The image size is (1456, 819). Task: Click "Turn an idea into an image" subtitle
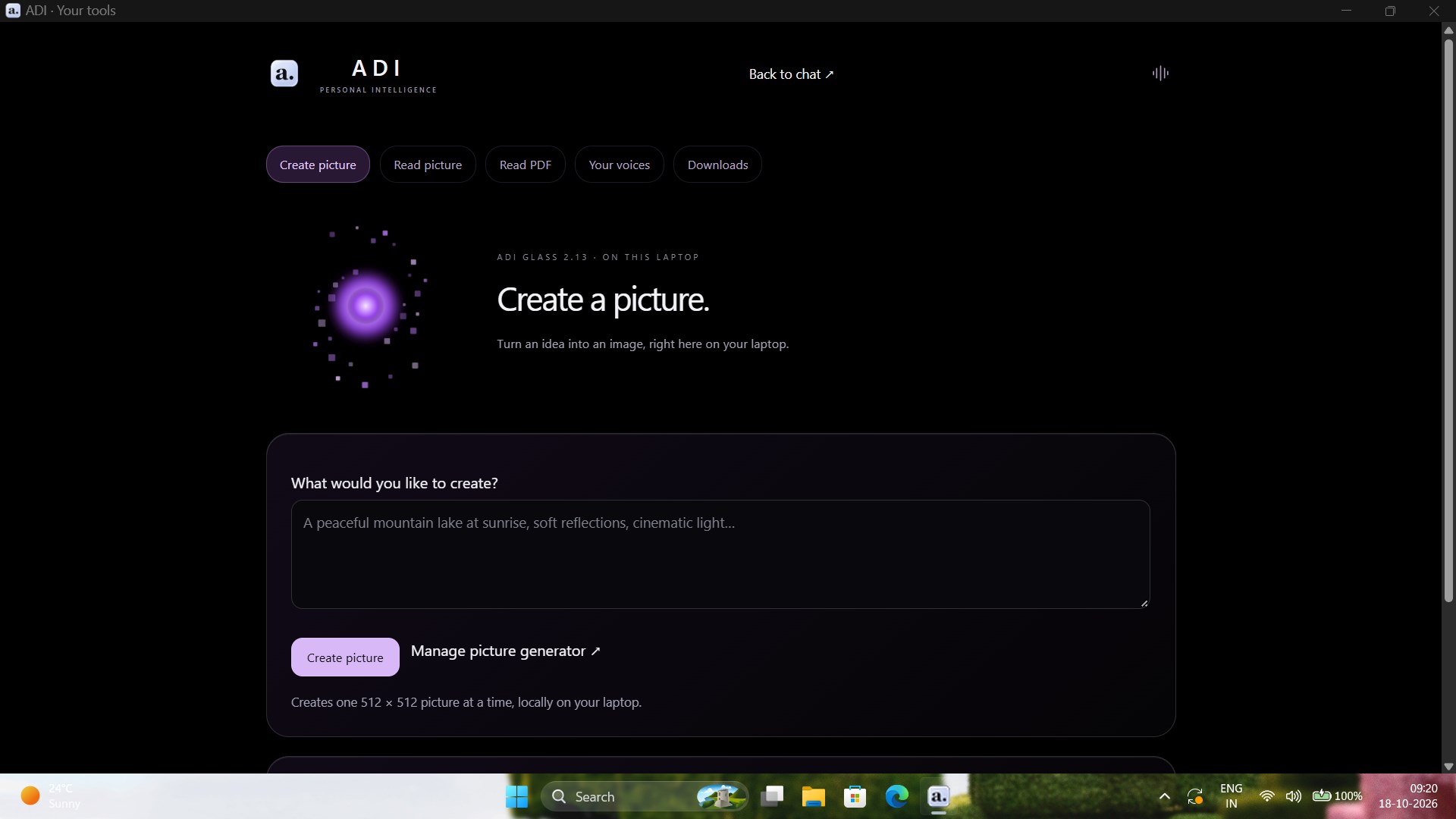click(x=643, y=344)
